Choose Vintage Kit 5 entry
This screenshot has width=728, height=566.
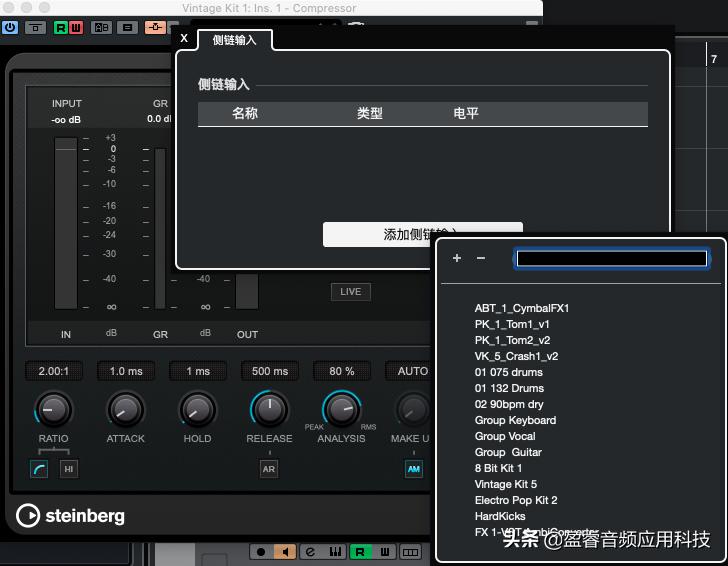[506, 484]
